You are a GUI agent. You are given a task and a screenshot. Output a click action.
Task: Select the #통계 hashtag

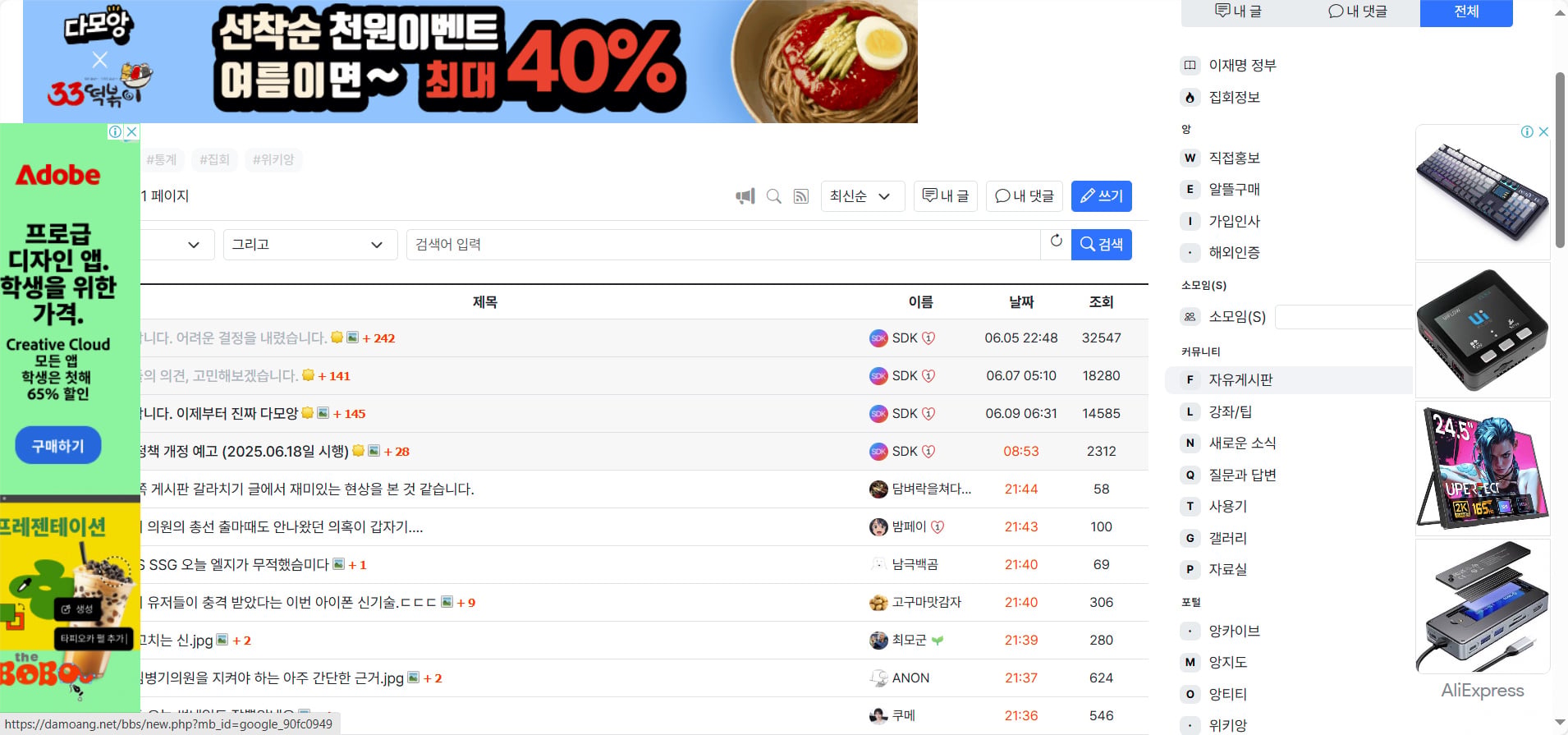pyautogui.click(x=161, y=159)
